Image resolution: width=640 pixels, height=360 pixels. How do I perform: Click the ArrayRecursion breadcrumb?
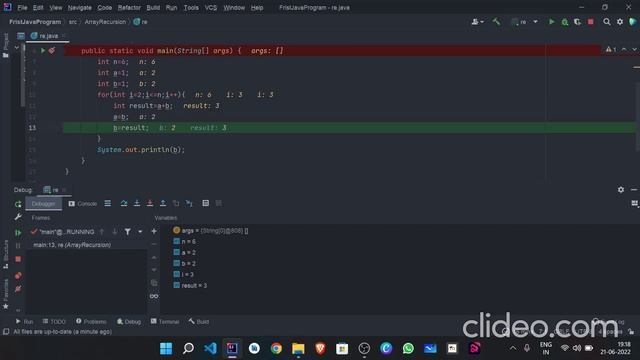point(105,22)
